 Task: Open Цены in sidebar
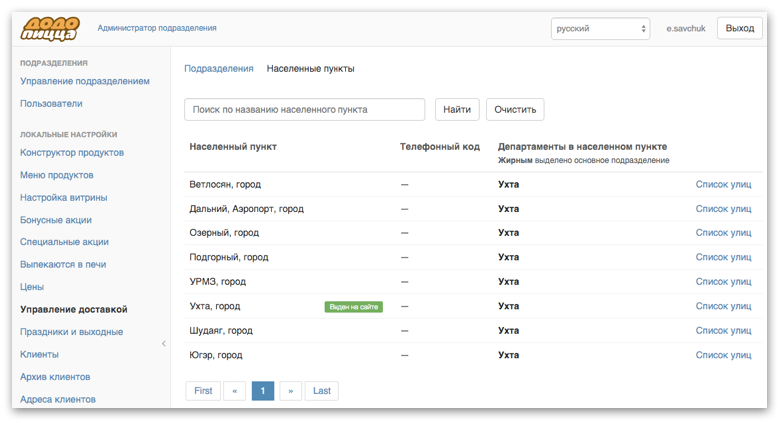point(32,287)
